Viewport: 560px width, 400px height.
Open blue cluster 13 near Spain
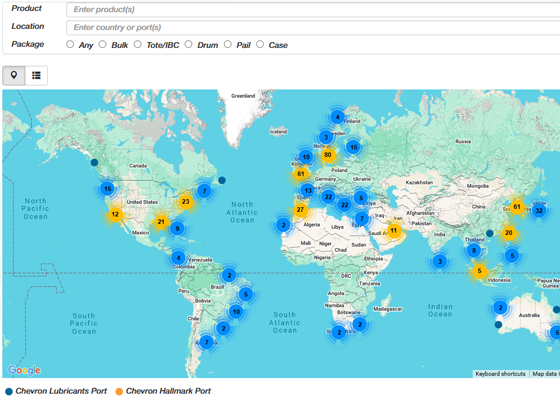[x=308, y=190]
